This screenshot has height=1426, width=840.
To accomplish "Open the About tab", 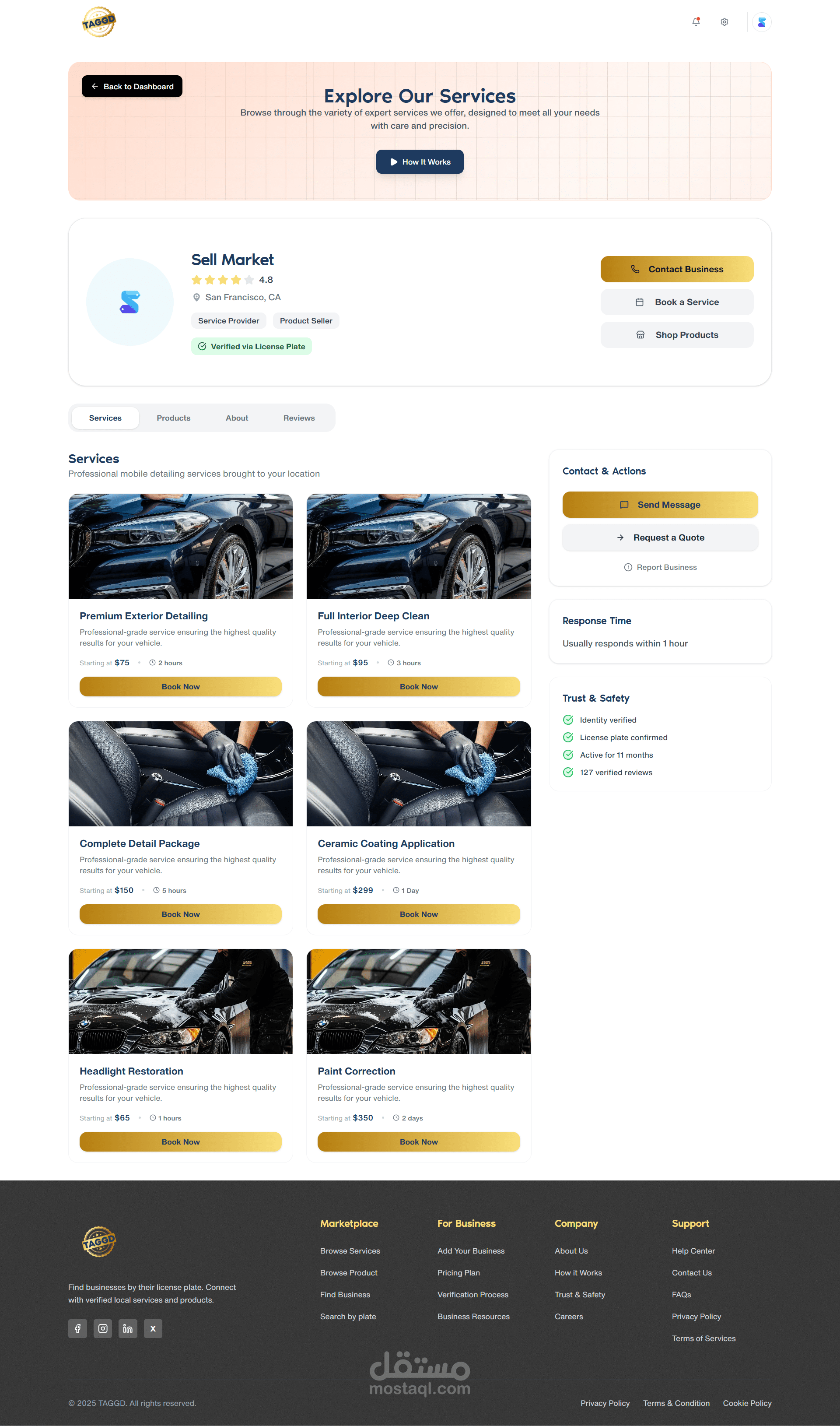I will point(237,418).
